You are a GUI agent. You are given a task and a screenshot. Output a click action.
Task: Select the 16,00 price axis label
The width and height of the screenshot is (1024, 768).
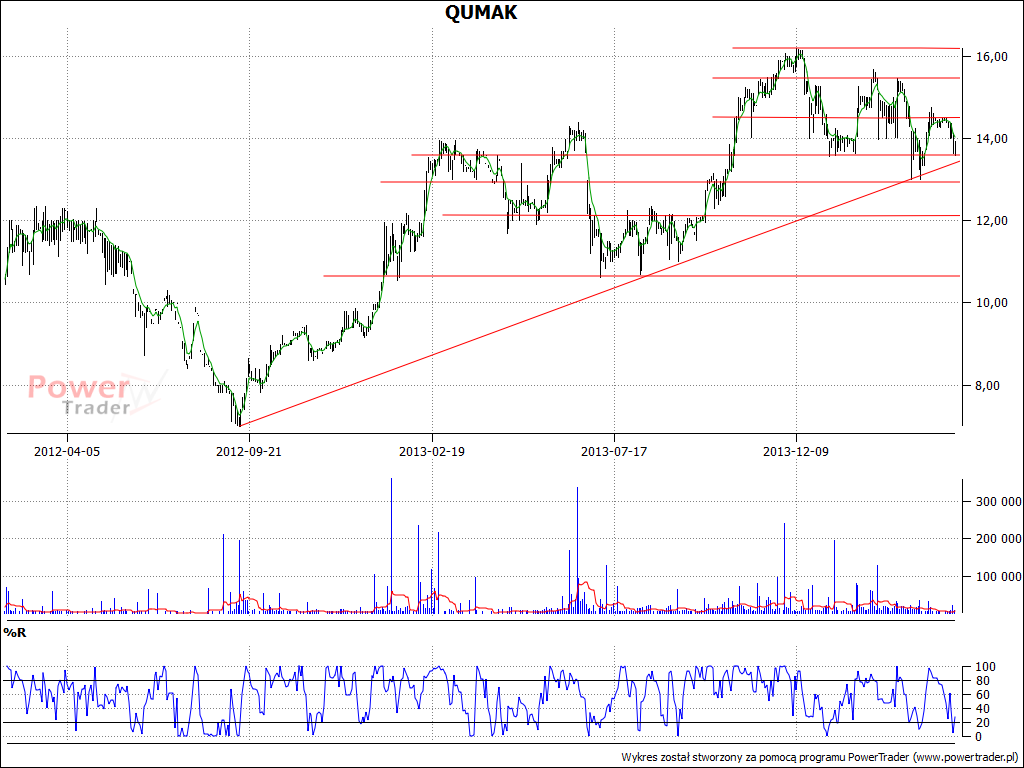[991, 57]
